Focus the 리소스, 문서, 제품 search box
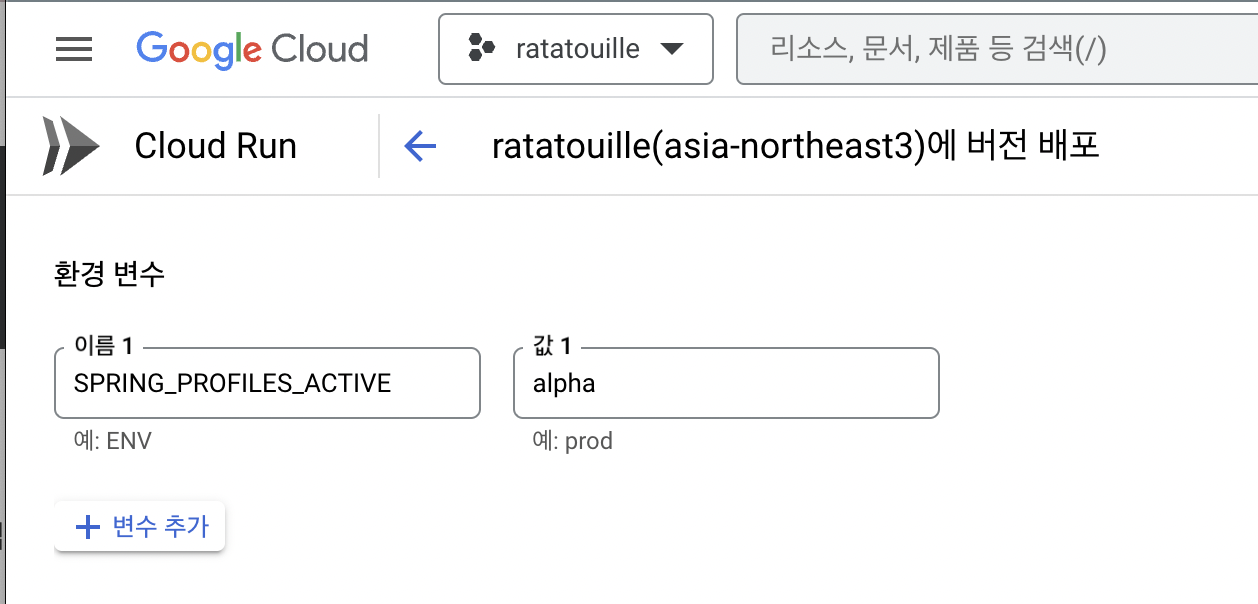1258x604 pixels. pyautogui.click(x=996, y=49)
